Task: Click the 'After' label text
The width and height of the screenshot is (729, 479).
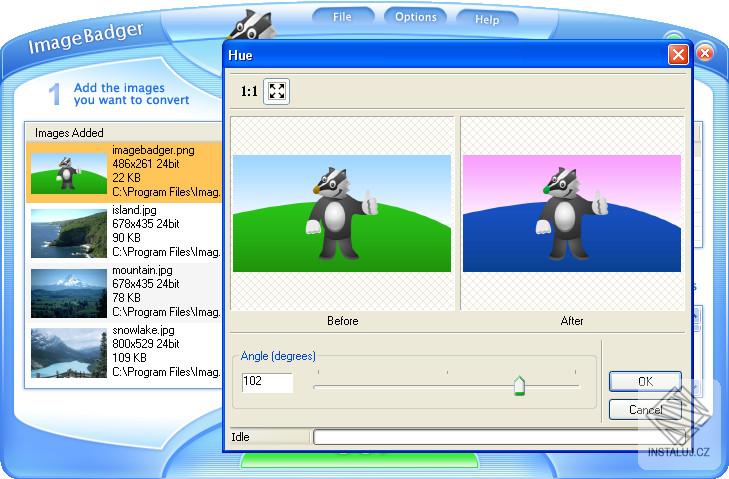Action: click(x=572, y=321)
